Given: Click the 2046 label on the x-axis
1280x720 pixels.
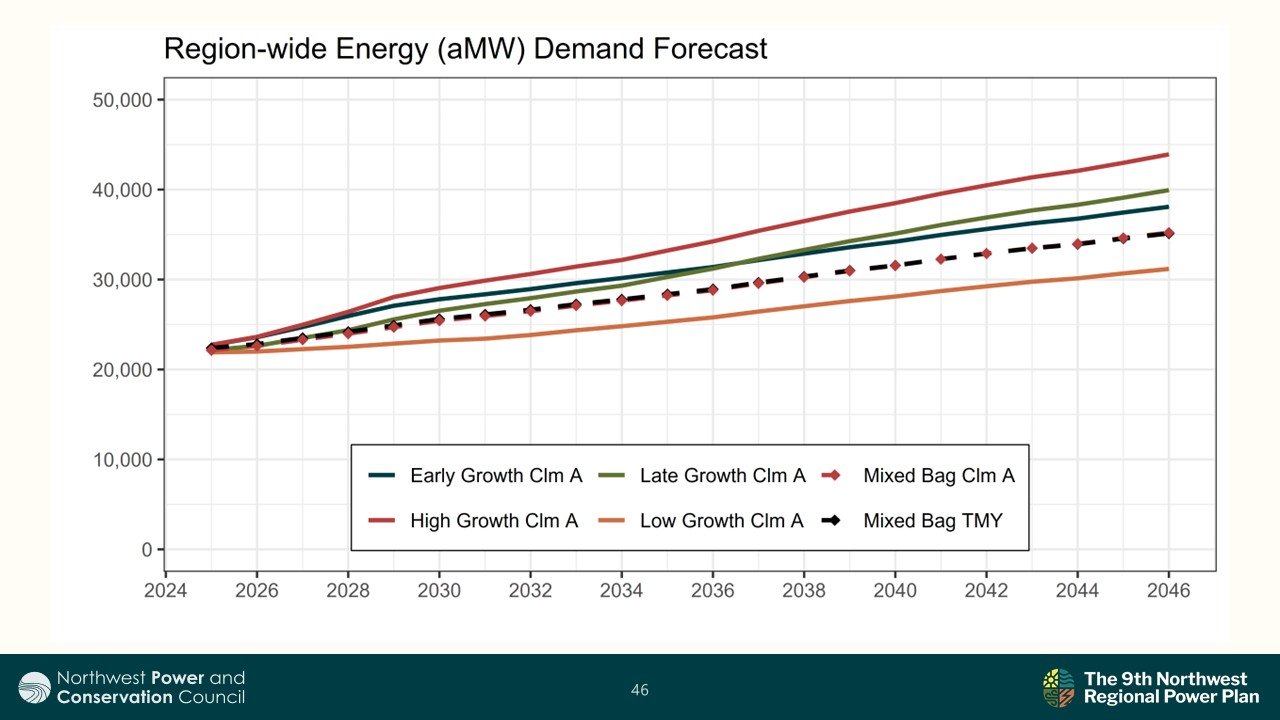Looking at the screenshot, I should pos(1168,591).
